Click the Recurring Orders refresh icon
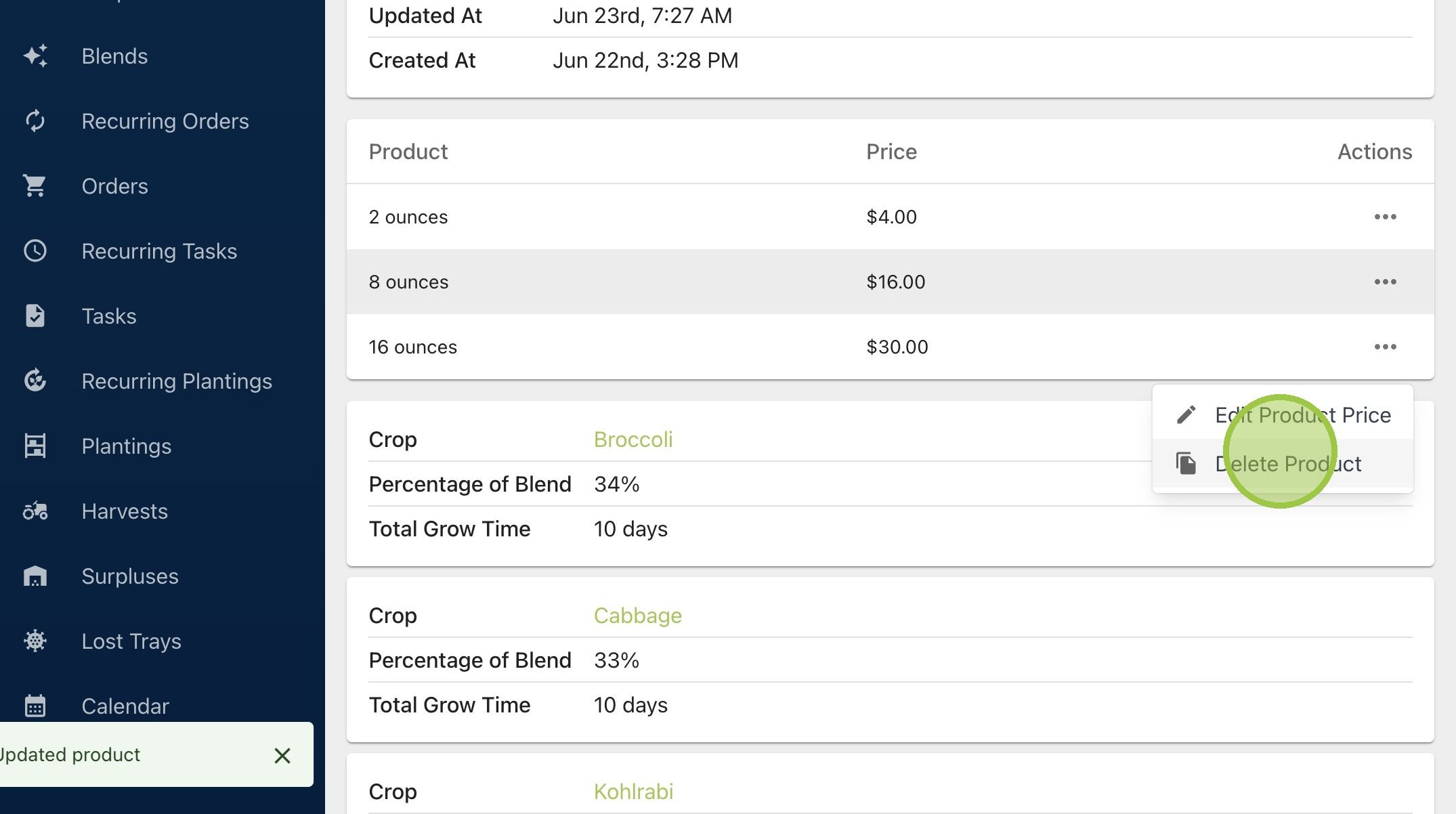Viewport: 1456px width, 814px height. 35,121
